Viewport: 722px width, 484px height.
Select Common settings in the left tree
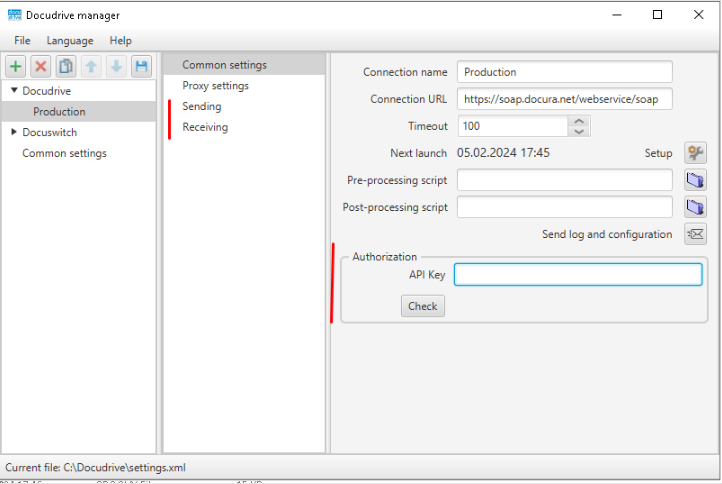click(64, 153)
